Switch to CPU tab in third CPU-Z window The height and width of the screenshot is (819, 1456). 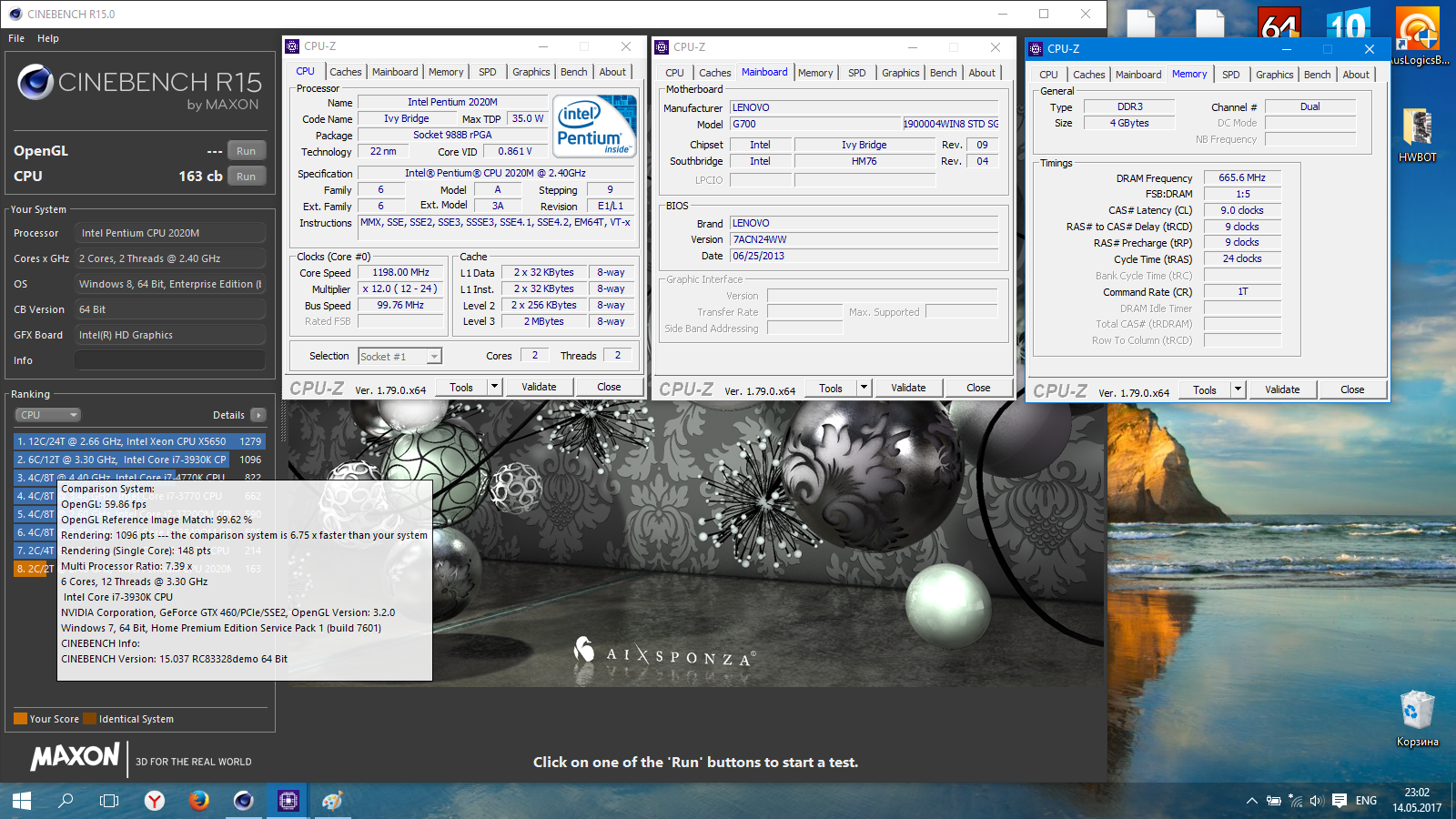[1048, 75]
